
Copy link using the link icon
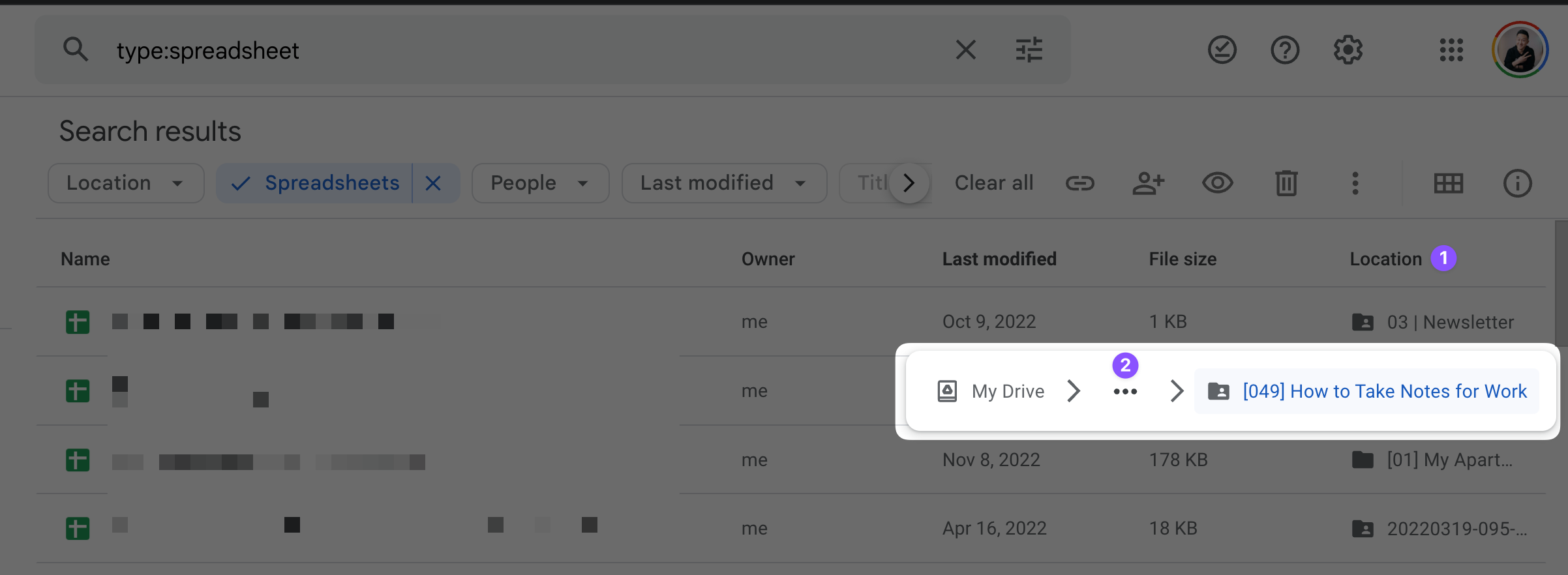pos(1079,183)
